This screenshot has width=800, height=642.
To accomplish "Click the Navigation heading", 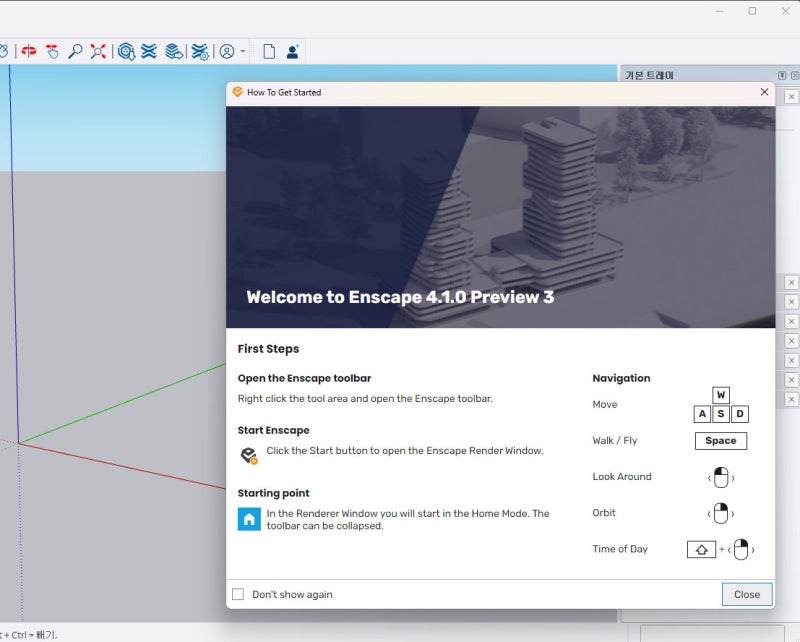I will (x=621, y=378).
